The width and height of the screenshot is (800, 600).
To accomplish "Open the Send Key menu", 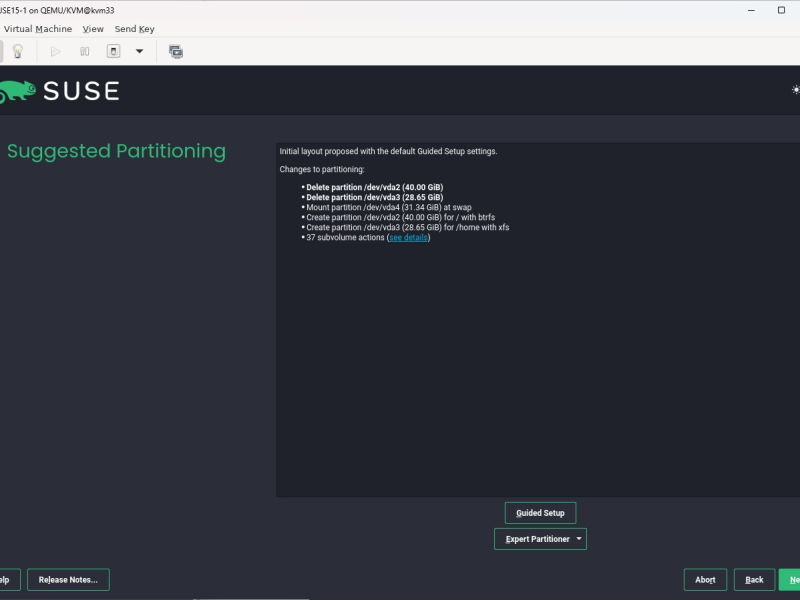I will click(x=135, y=29).
